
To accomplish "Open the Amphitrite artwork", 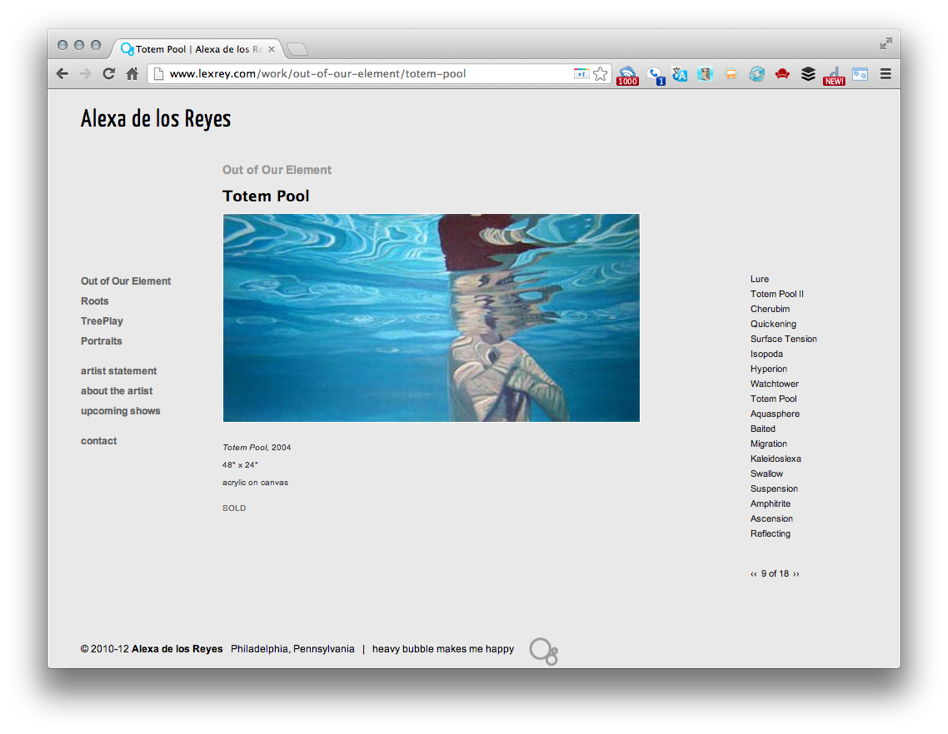I will point(770,504).
